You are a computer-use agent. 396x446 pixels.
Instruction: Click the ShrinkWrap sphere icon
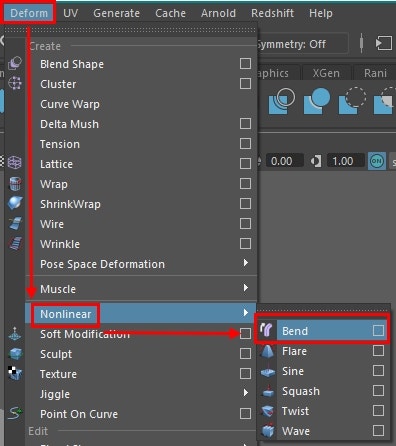[x=15, y=203]
